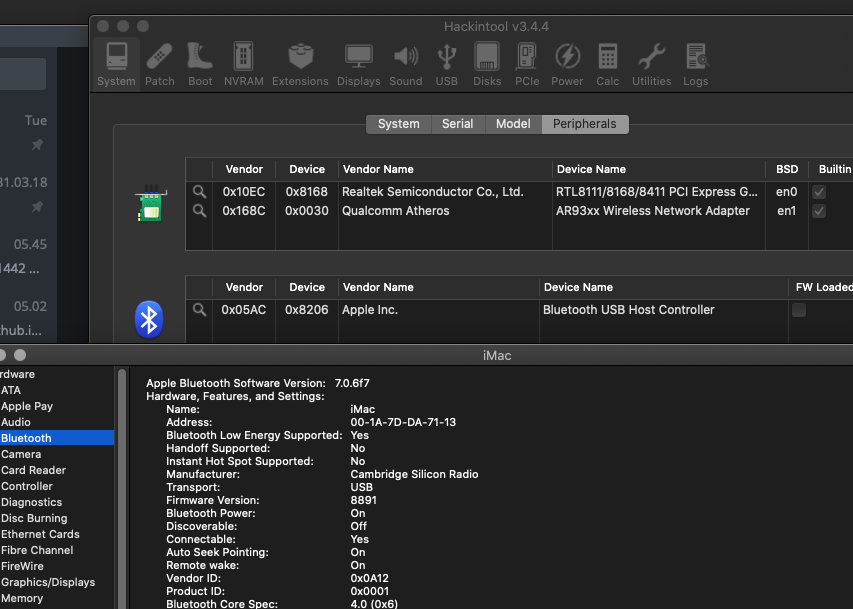Open the Sound toolbar section

point(406,64)
